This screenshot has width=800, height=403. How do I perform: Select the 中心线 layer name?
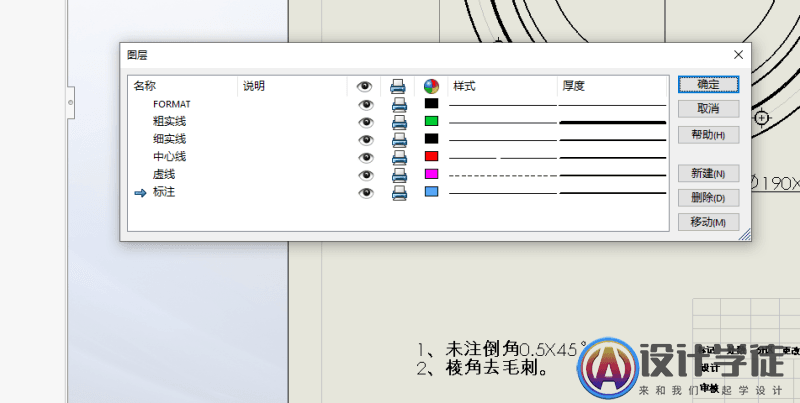169,157
